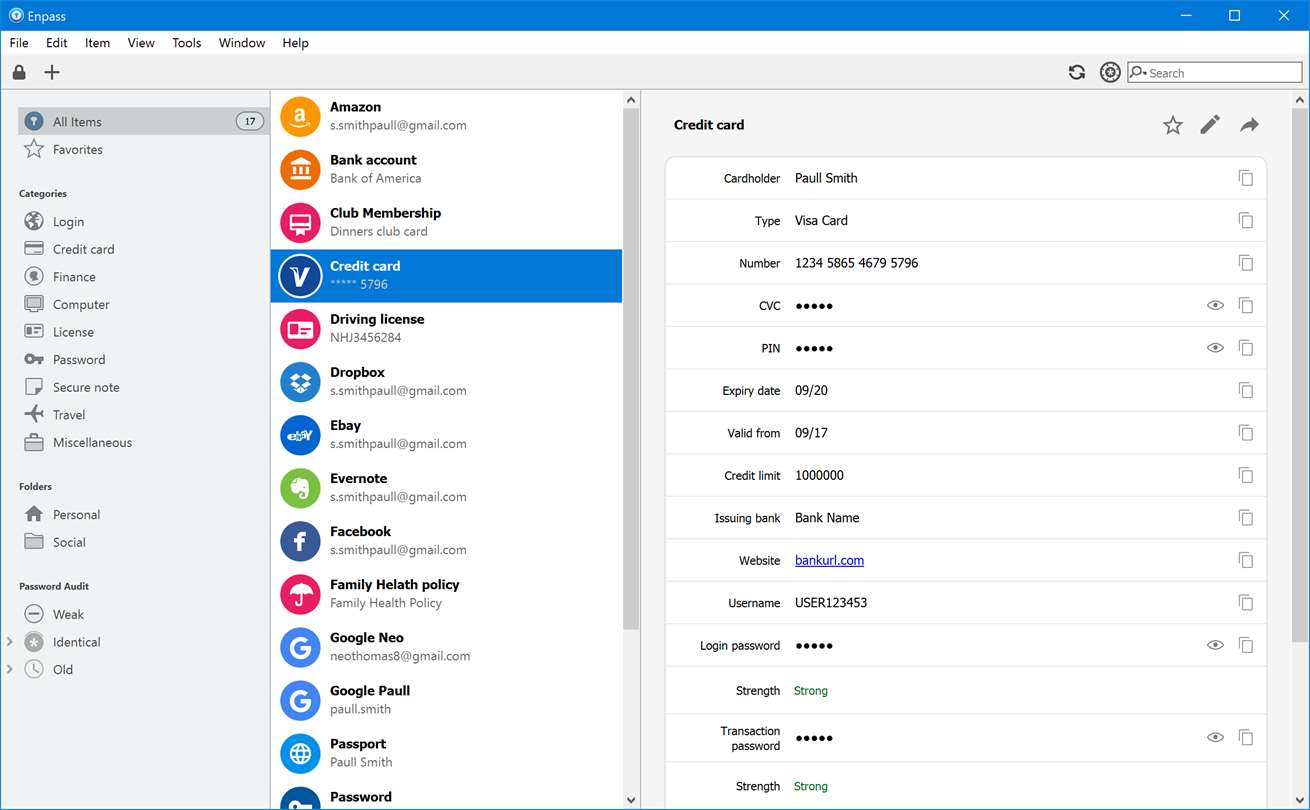Screen dimensions: 1310x810
Task: Show the Login password via eye icon
Action: tap(1215, 645)
